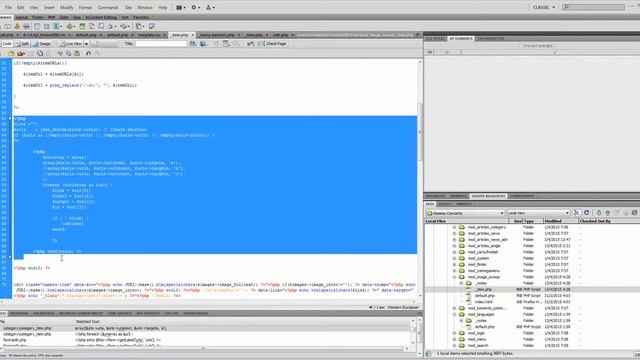The width and height of the screenshot is (640, 360).
Task: Click the Check Page button
Action: point(272,44)
